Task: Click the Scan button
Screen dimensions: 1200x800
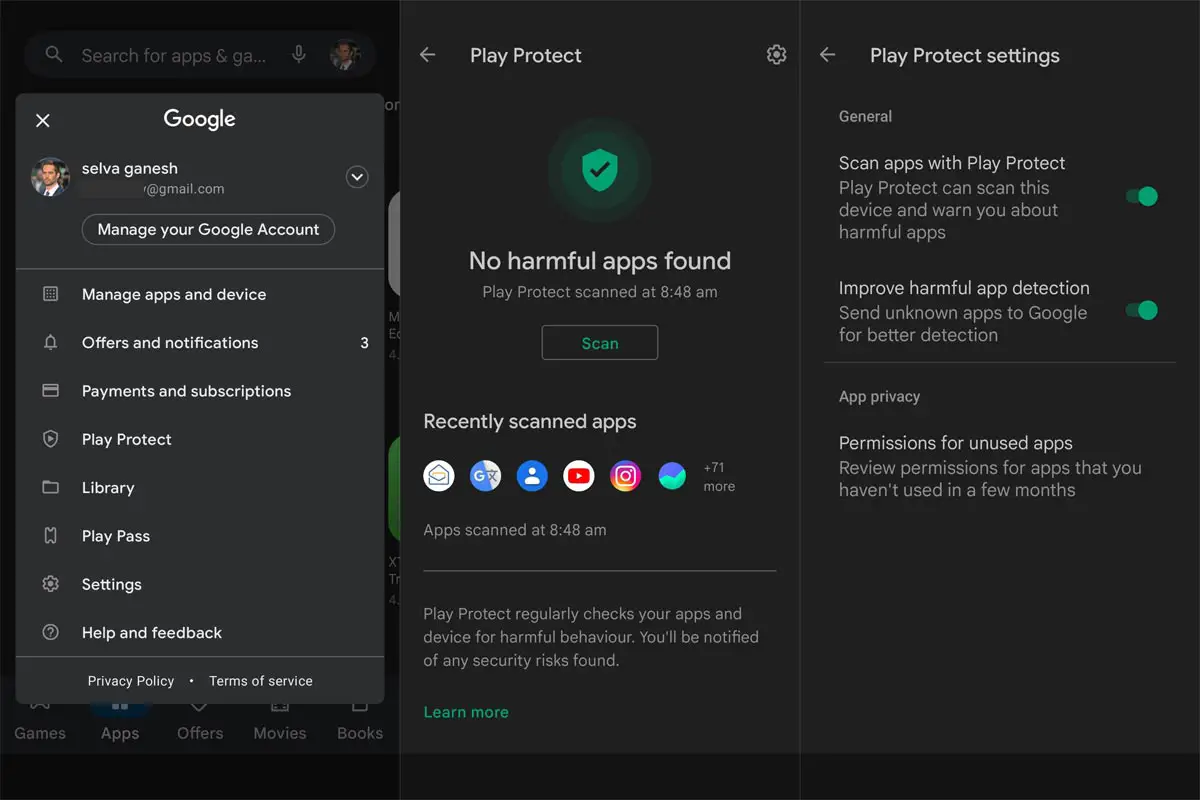Action: tap(600, 343)
